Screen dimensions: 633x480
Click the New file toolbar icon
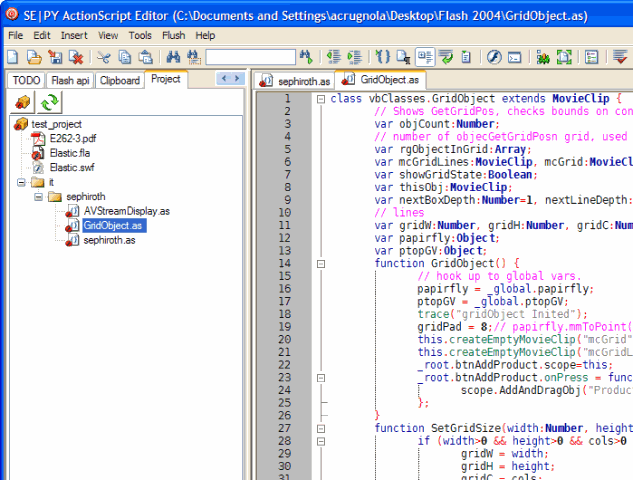pos(13,57)
